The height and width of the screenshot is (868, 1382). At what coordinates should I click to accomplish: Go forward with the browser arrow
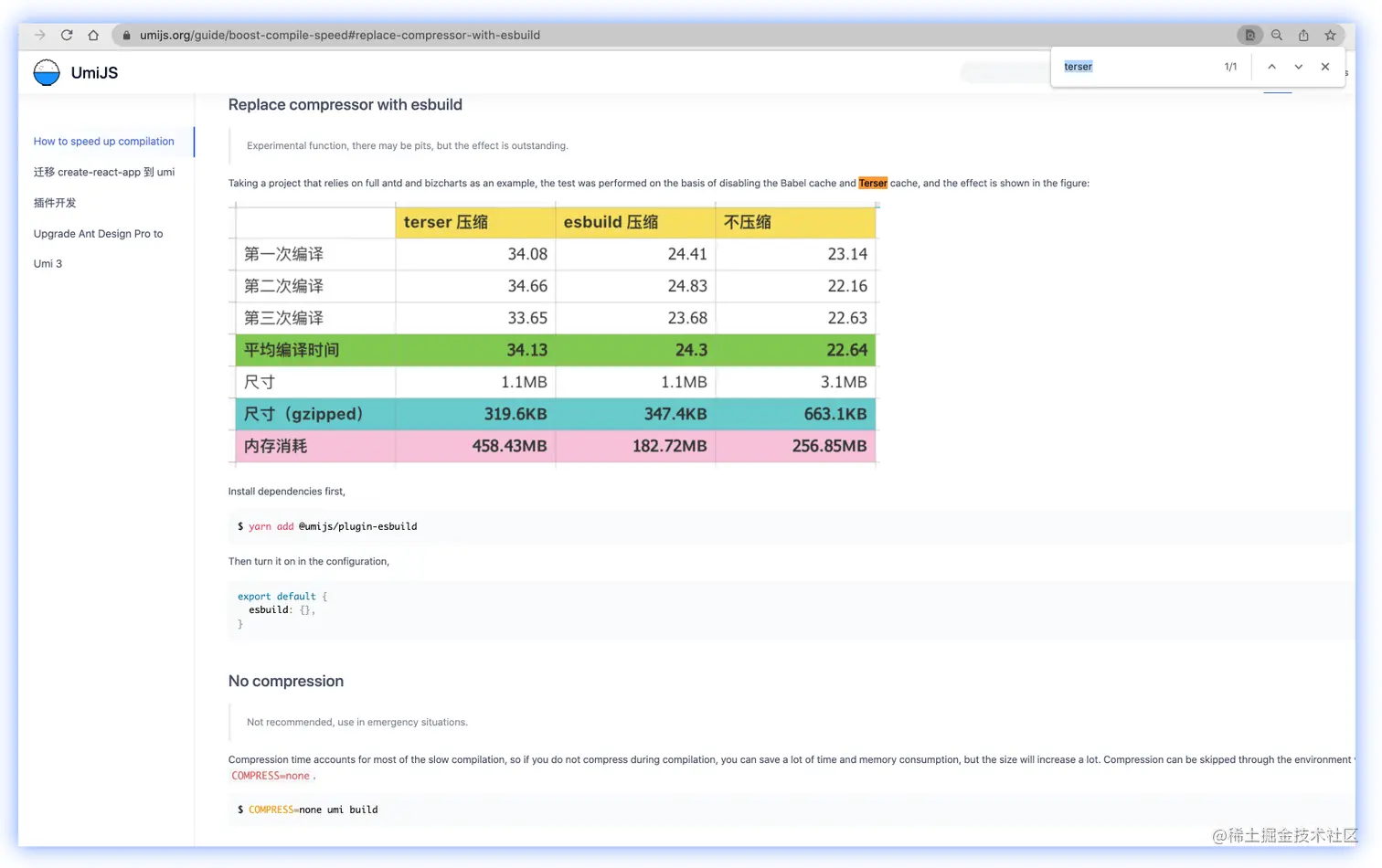pyautogui.click(x=40, y=35)
